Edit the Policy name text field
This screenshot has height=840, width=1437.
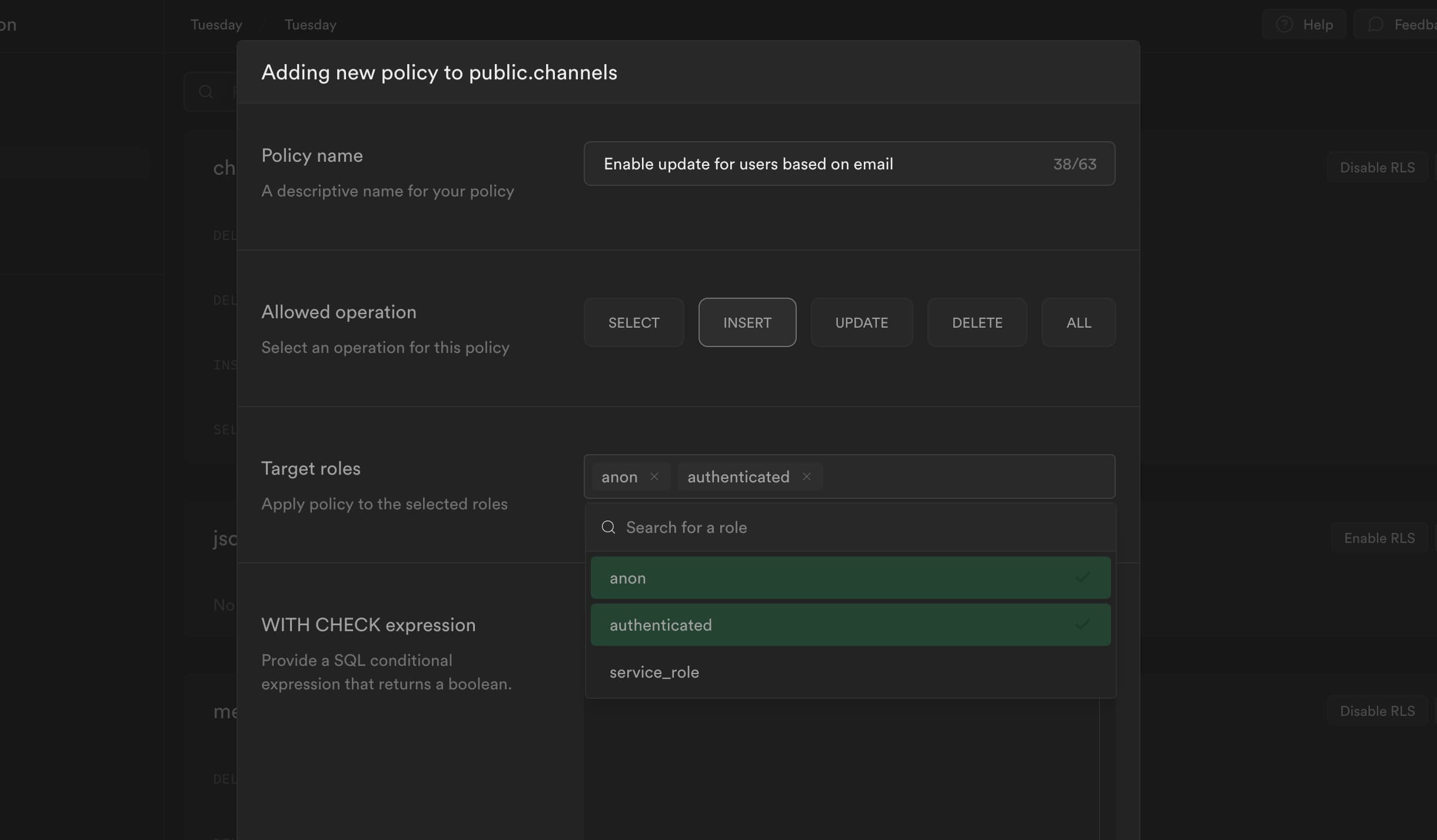[x=824, y=164]
